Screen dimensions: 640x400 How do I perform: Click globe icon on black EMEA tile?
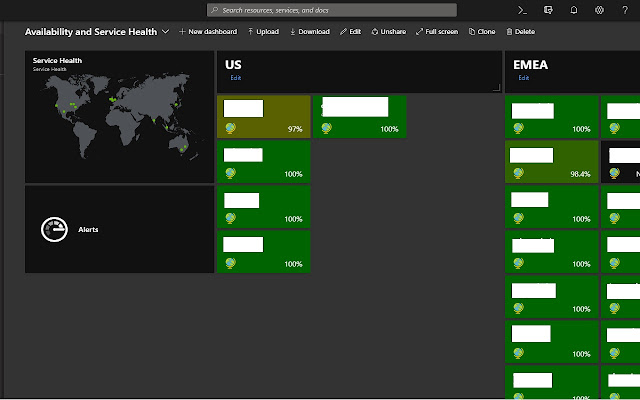[x=614, y=173]
